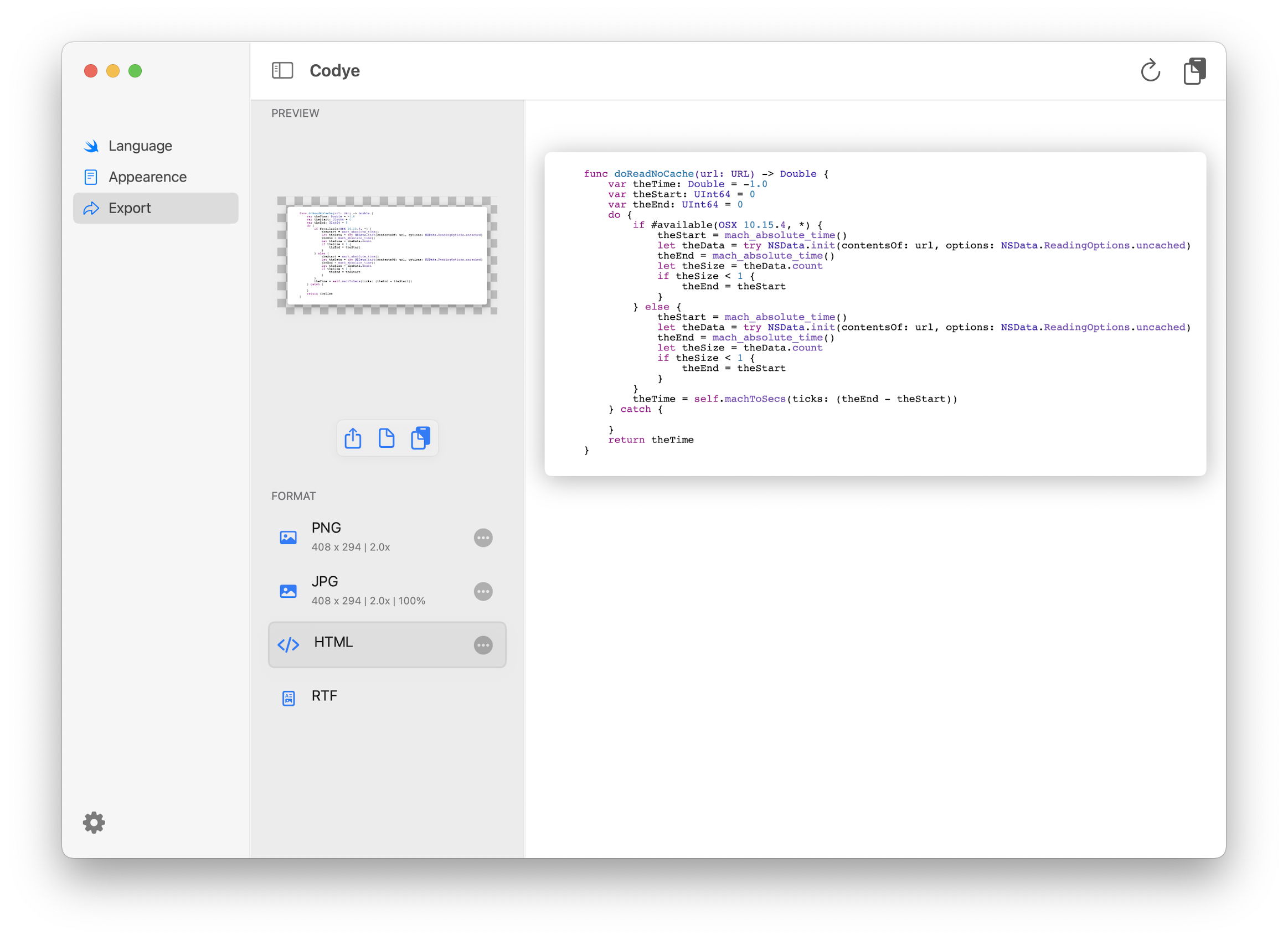Click the '408 x 294 | 2.0x' PNG details

pyautogui.click(x=351, y=547)
